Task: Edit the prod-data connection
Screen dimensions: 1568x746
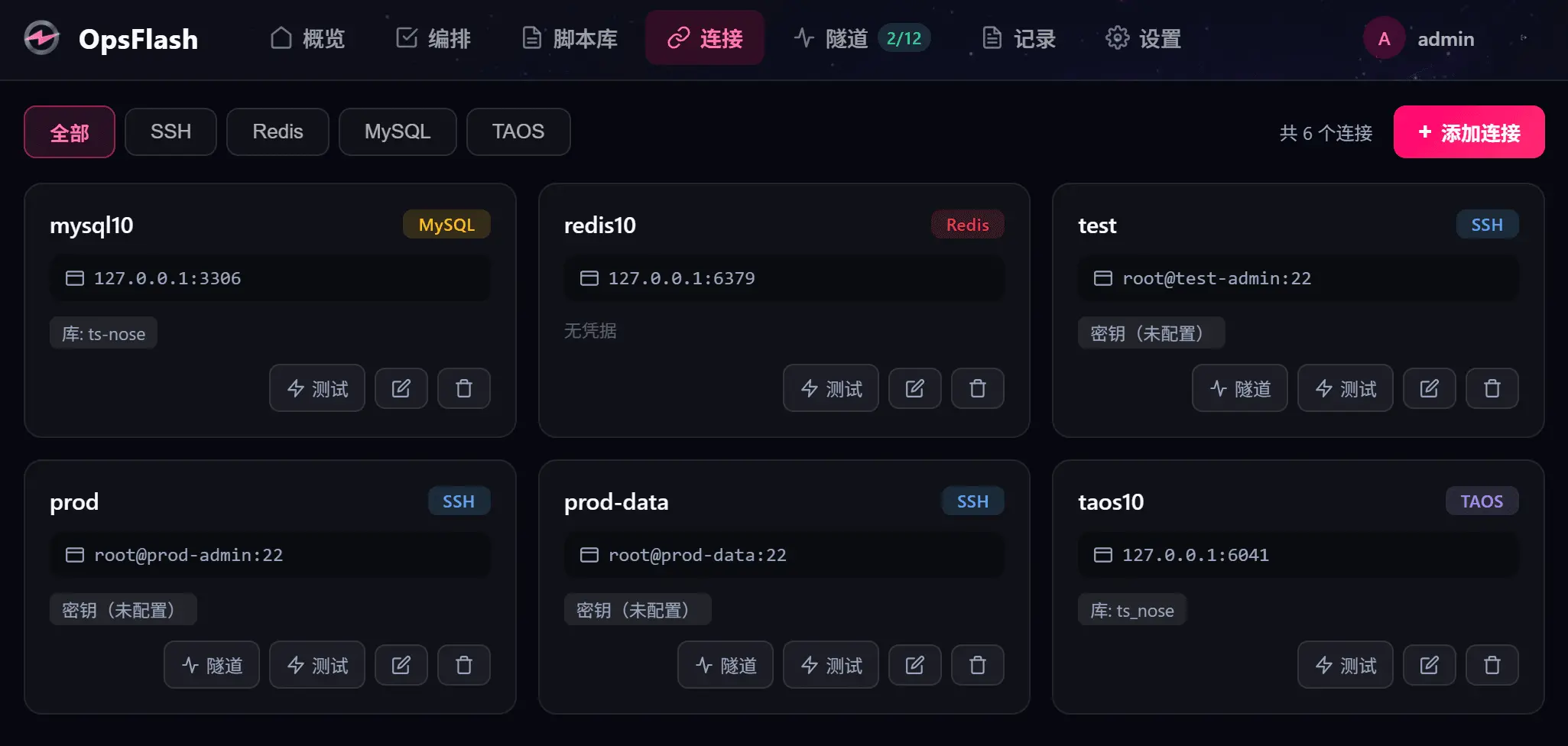Action: click(914, 665)
